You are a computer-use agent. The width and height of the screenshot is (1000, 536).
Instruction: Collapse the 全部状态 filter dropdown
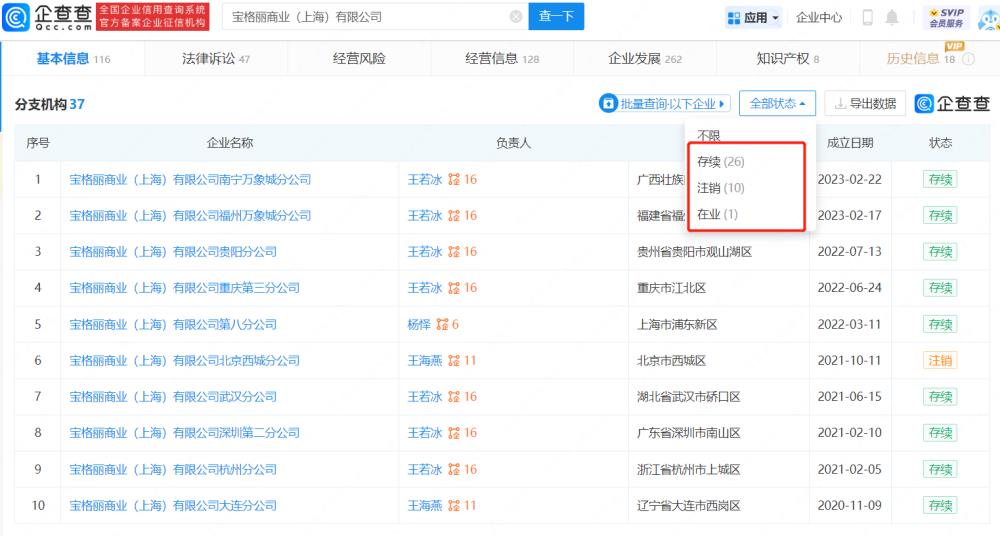click(777, 103)
